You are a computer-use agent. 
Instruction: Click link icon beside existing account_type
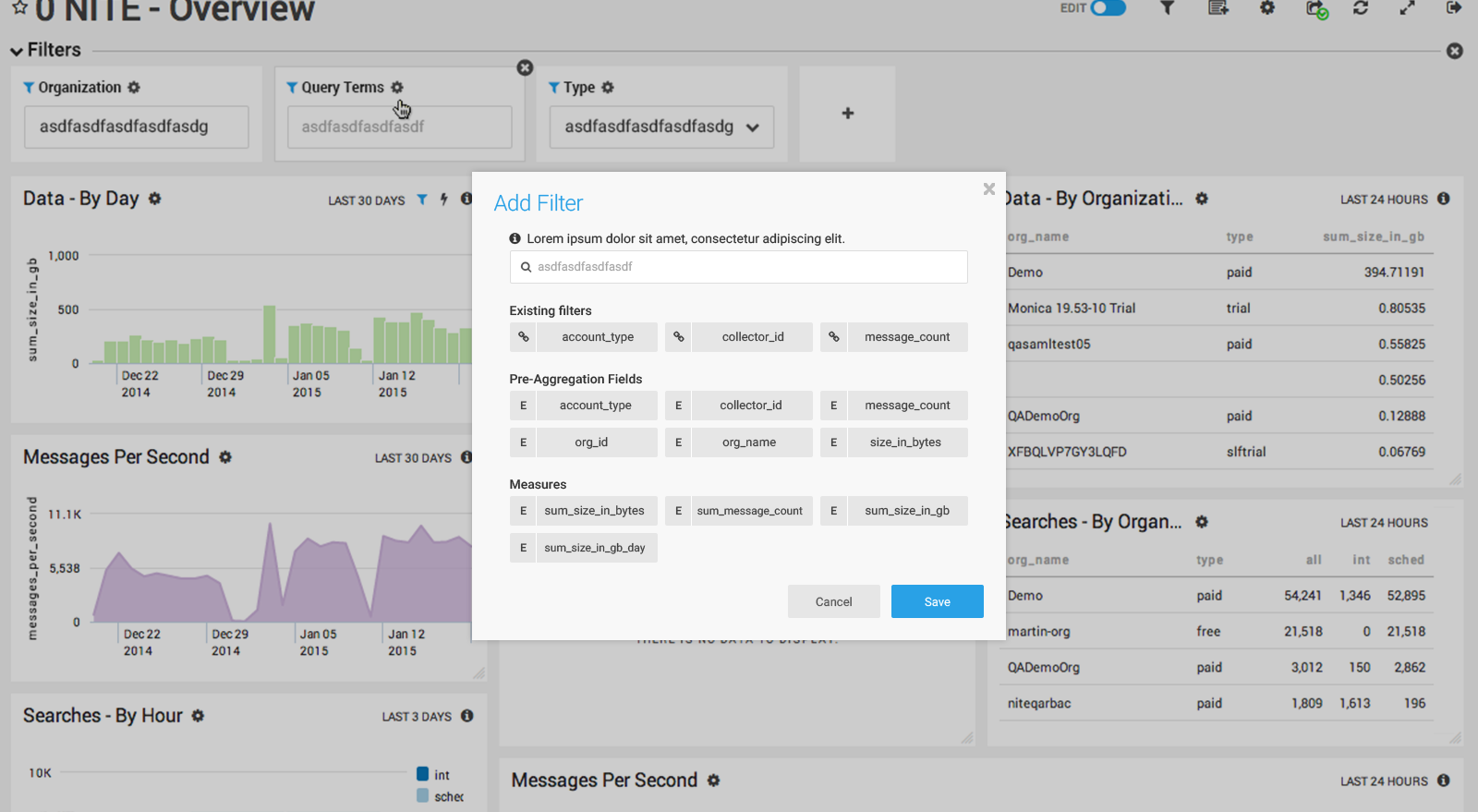523,337
